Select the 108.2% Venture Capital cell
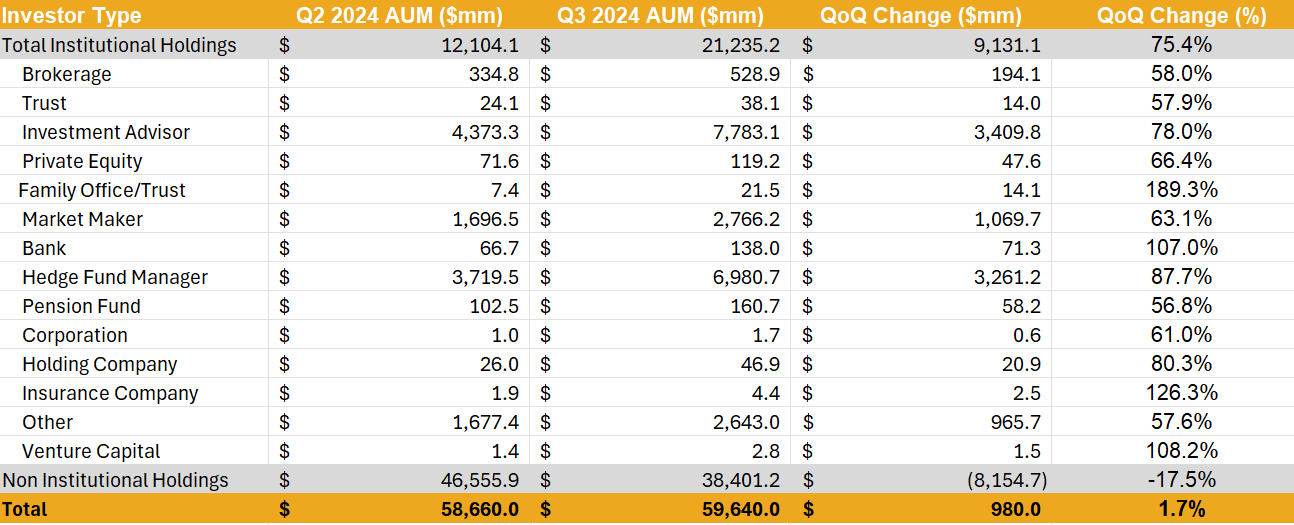Screen dimensions: 1294x525 1181,451
